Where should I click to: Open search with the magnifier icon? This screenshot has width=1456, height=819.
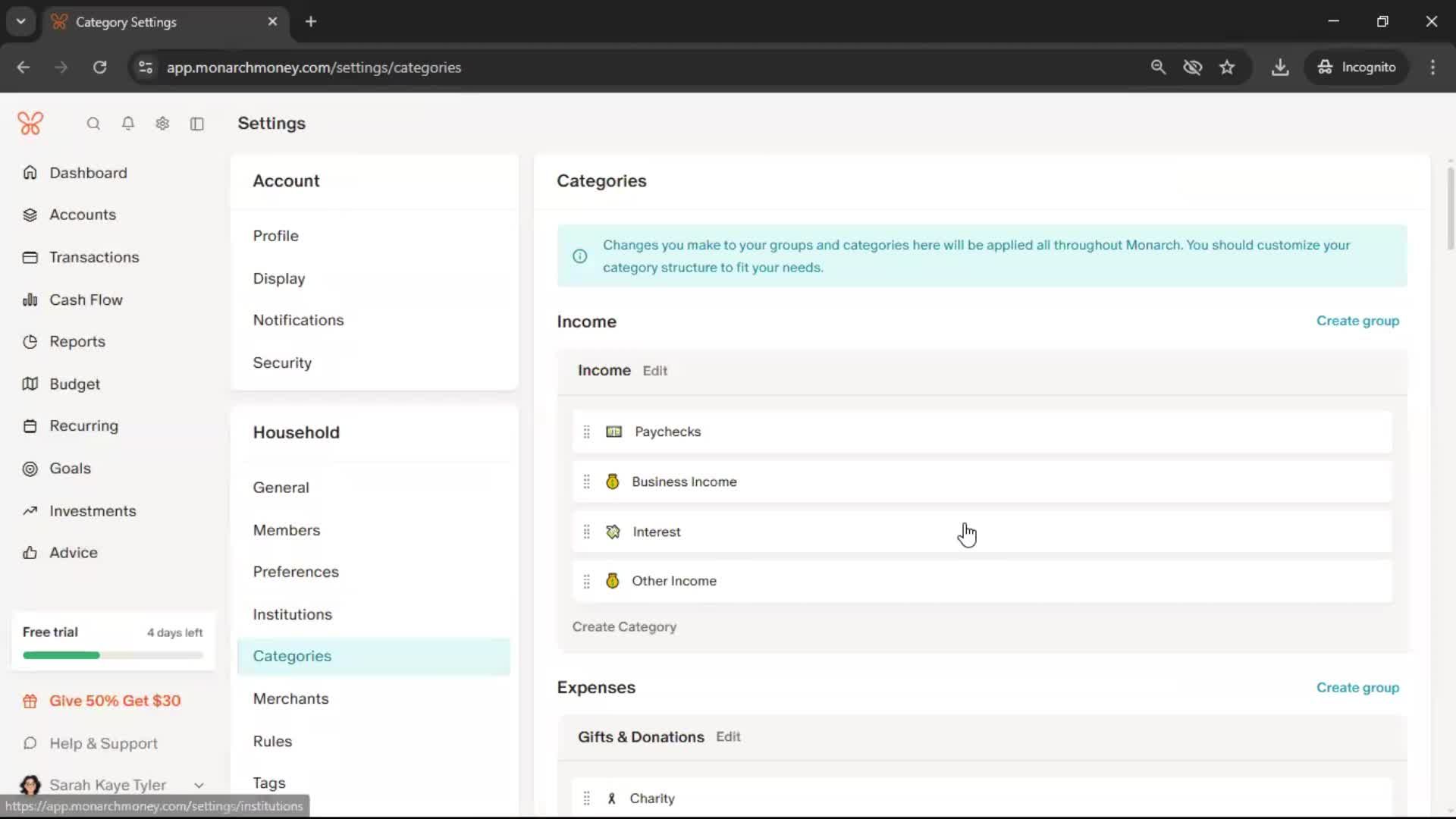click(x=93, y=124)
